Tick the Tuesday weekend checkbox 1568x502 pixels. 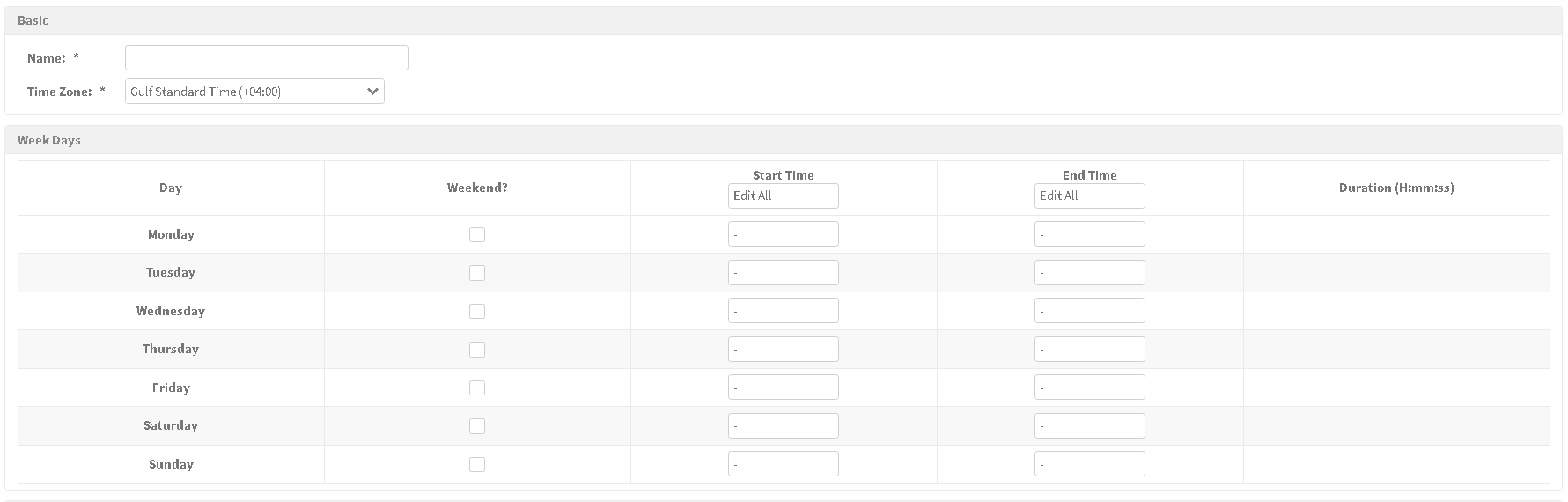point(477,273)
